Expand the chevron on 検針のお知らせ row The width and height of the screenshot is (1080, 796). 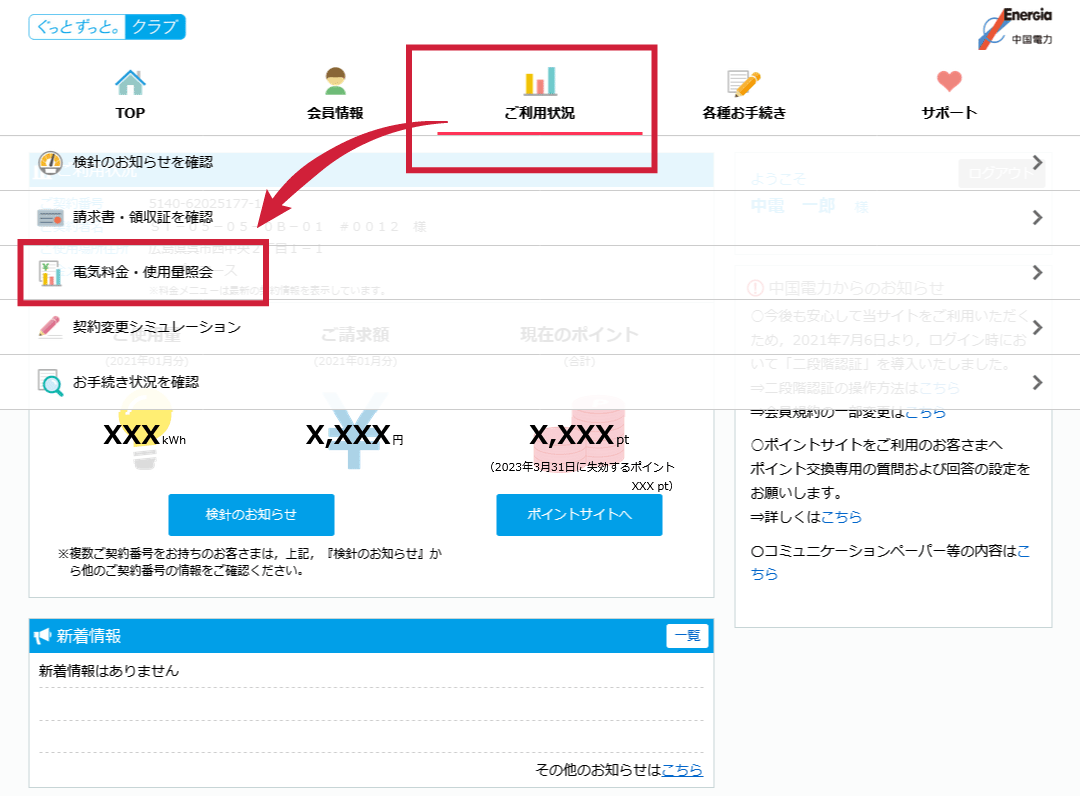(1037, 163)
